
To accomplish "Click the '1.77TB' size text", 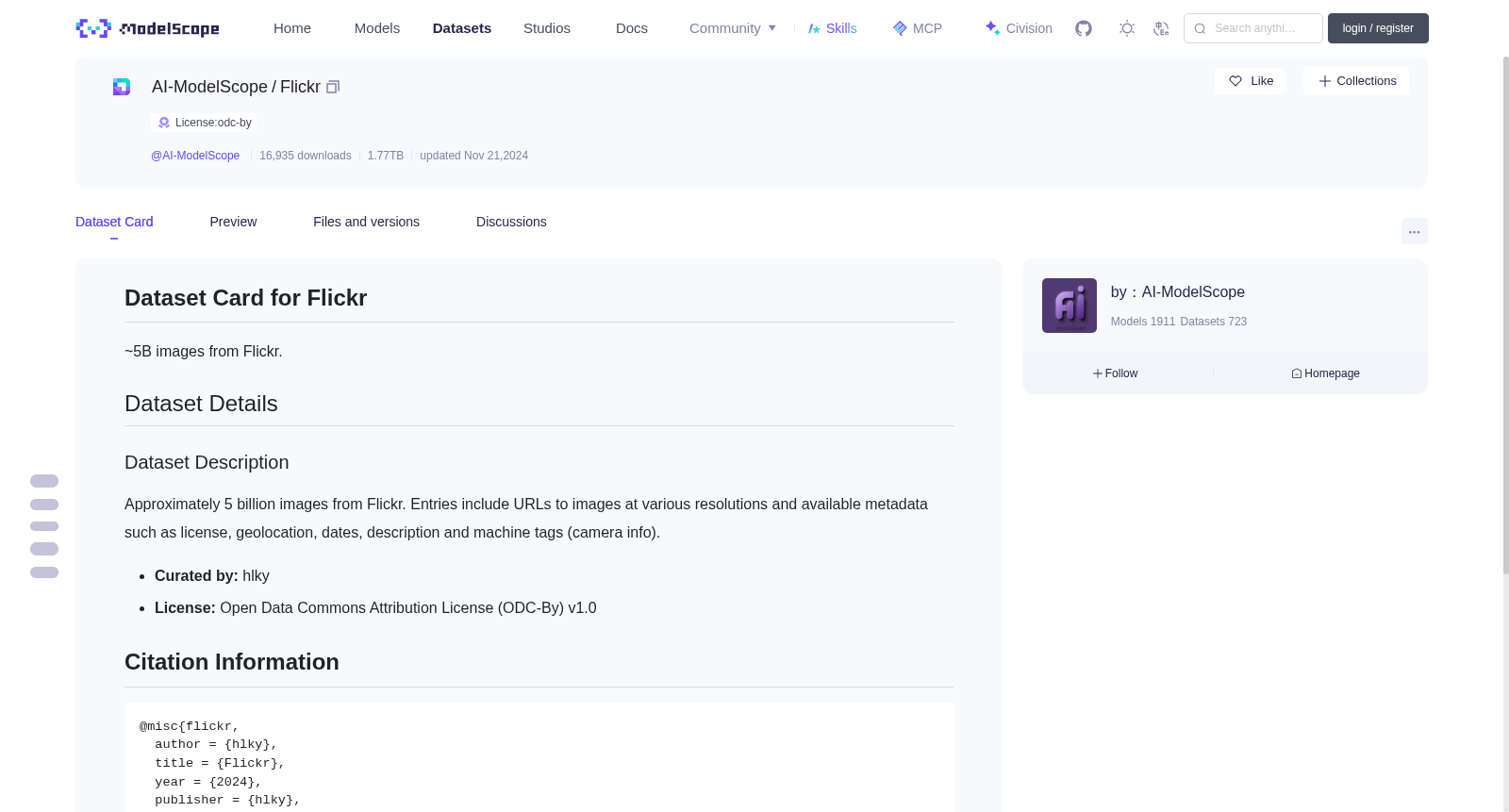I will tap(386, 156).
